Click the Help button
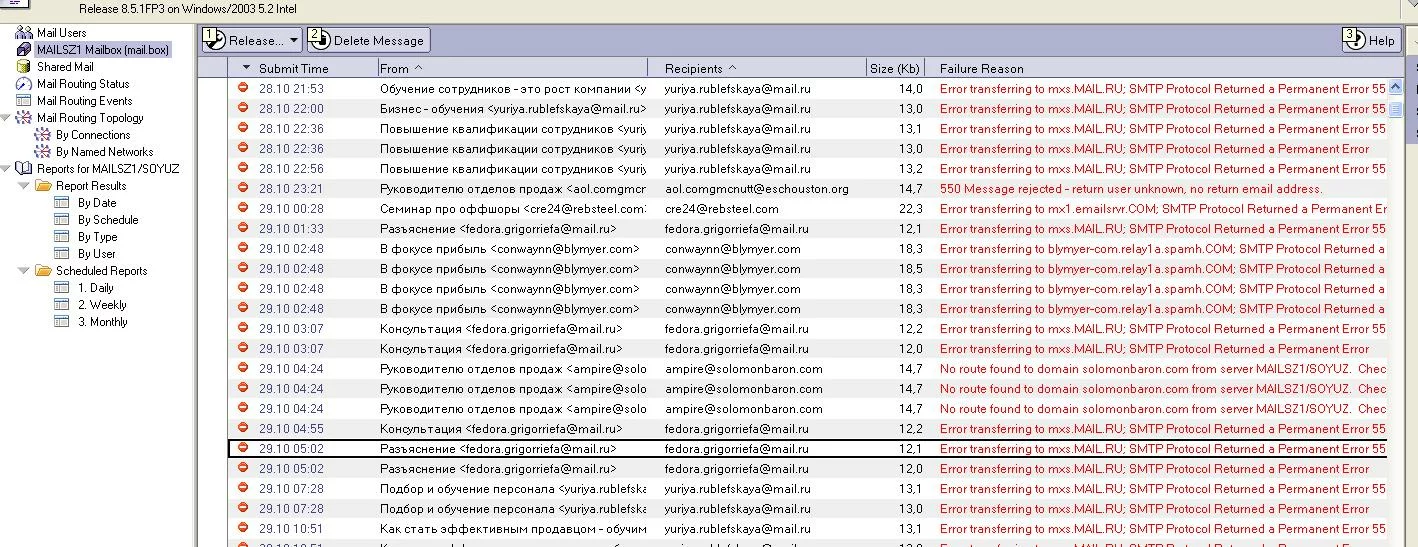The width and height of the screenshot is (1418, 547). pyautogui.click(x=1370, y=40)
